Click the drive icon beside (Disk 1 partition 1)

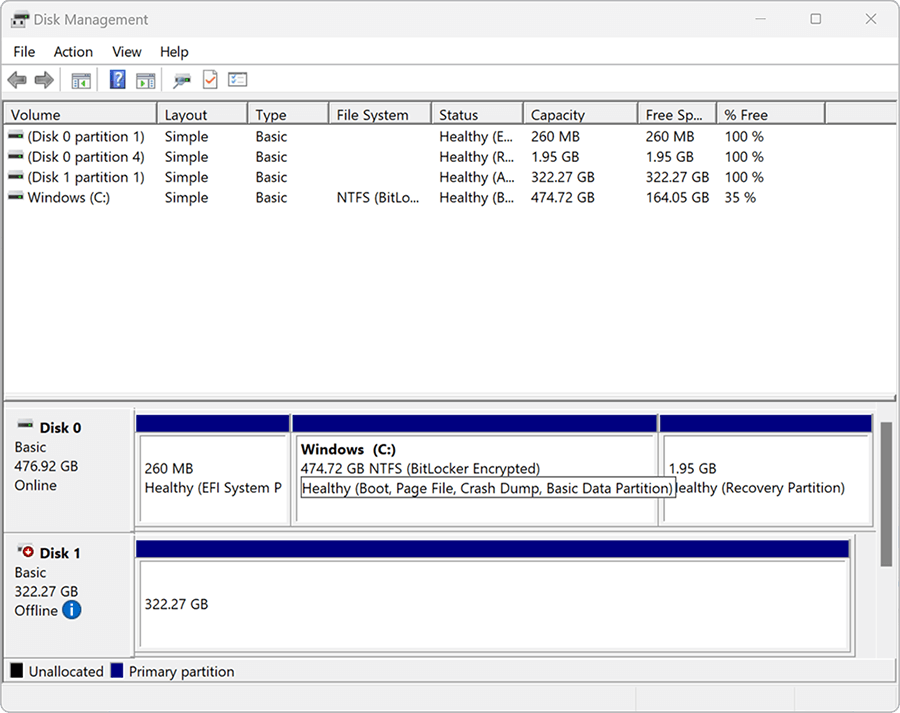point(16,176)
